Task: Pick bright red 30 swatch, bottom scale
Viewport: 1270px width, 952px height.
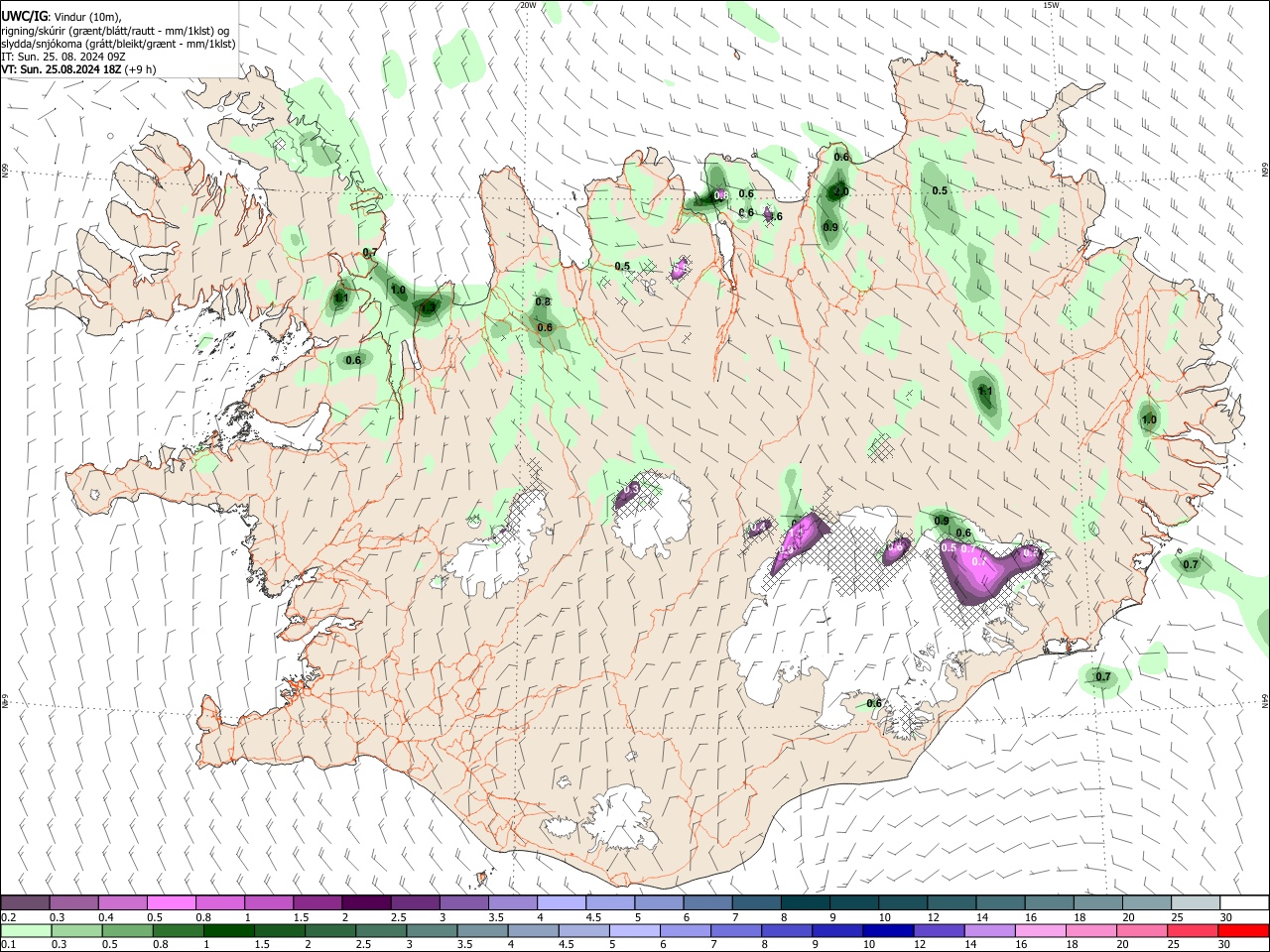Action: pyautogui.click(x=1242, y=930)
